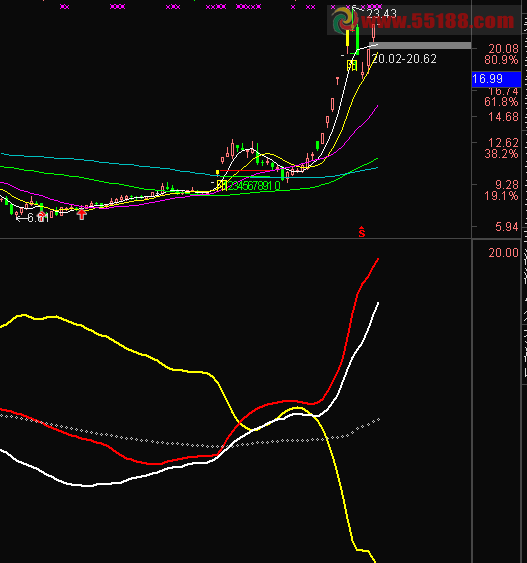Click the 38.2% Fibonacci level on the axis
The height and width of the screenshot is (563, 527).
[x=501, y=154]
